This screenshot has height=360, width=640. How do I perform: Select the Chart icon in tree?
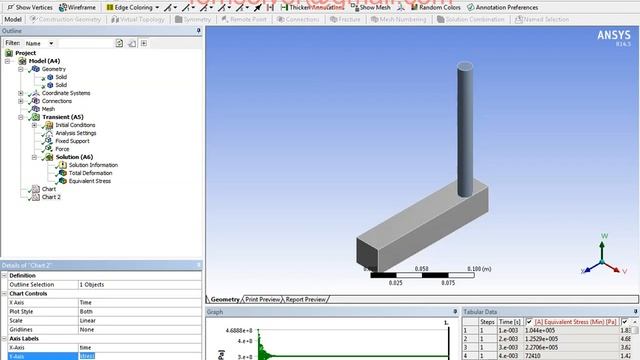coord(36,189)
